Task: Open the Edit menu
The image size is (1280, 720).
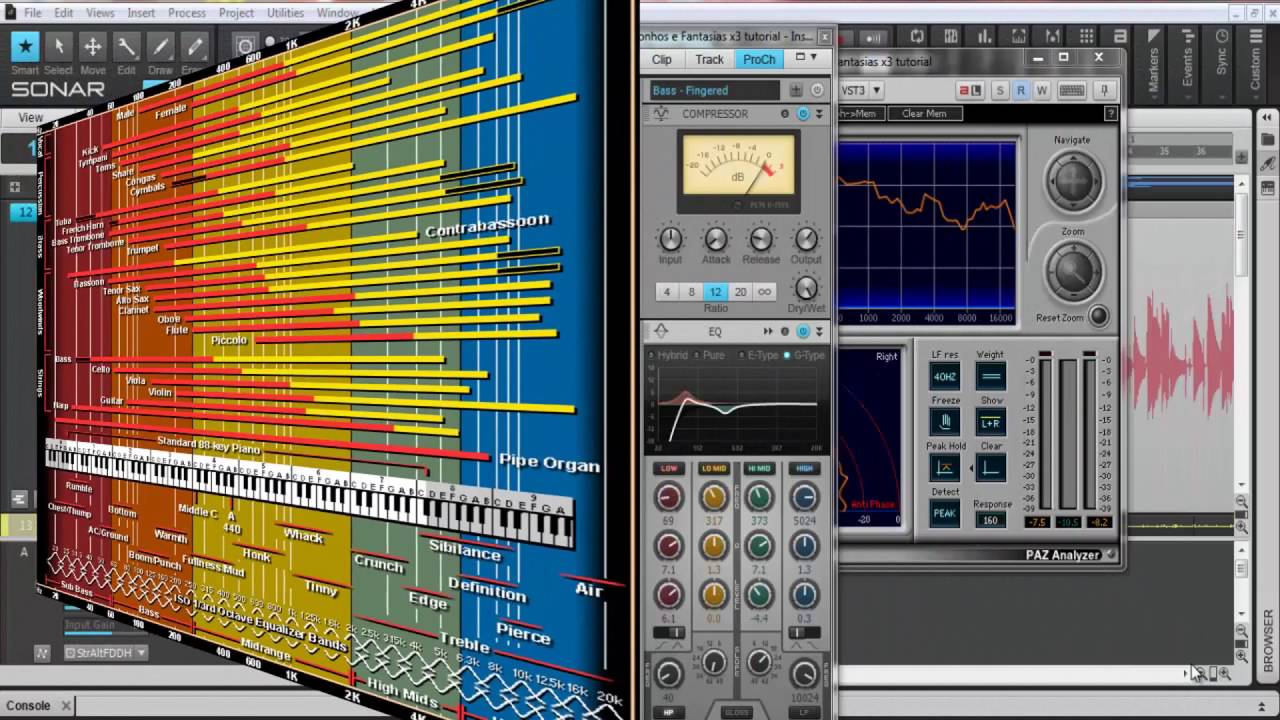Action: [x=63, y=13]
